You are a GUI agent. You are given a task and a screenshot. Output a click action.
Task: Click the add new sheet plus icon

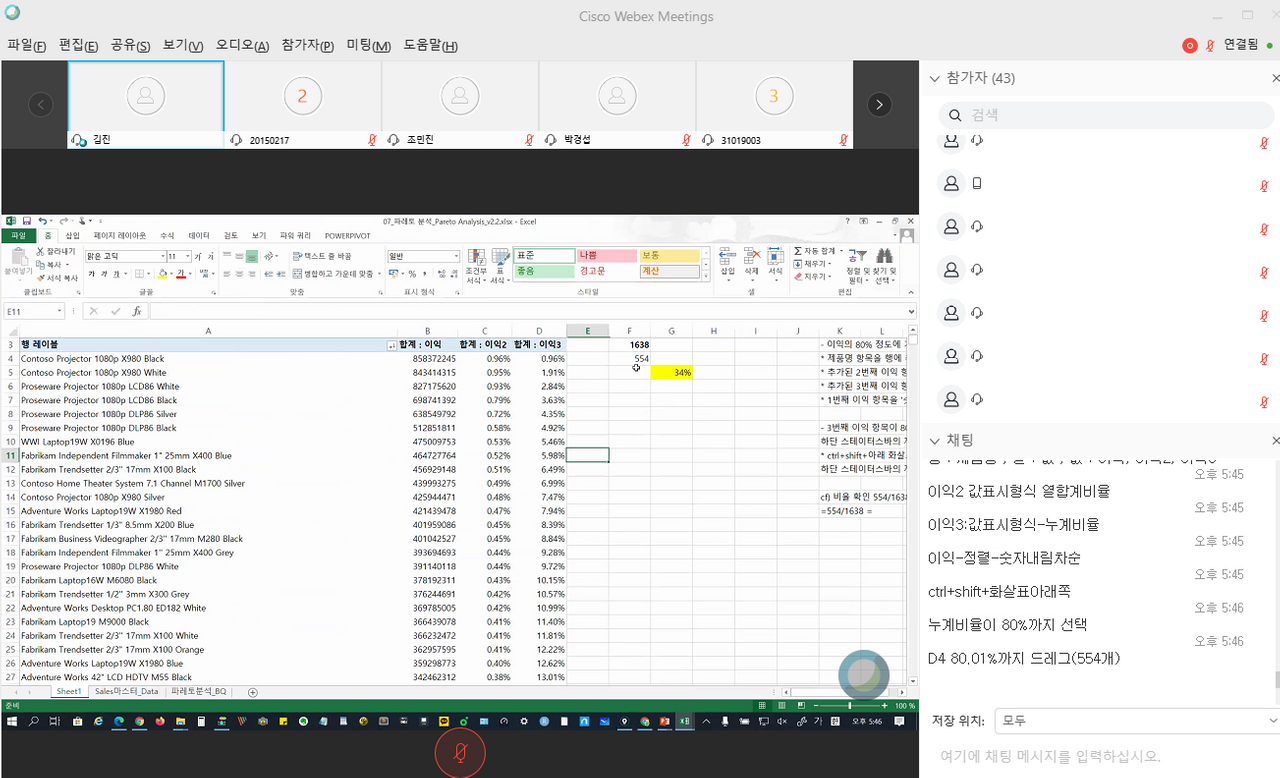click(x=252, y=692)
